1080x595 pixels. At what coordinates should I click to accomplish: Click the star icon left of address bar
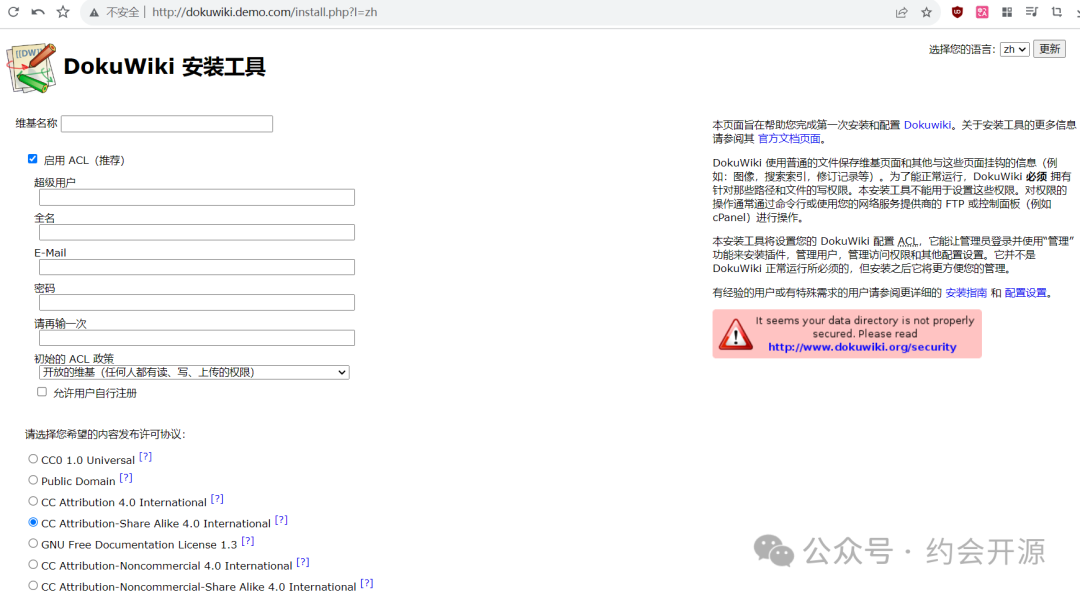pos(63,12)
